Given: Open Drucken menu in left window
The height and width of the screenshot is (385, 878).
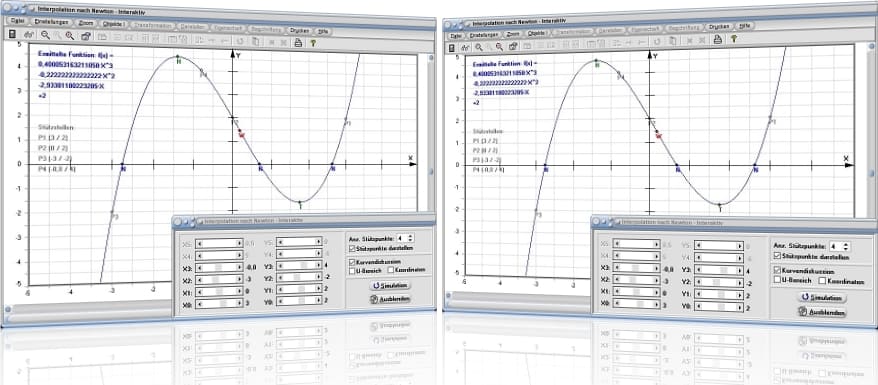Looking at the screenshot, I should click(301, 30).
